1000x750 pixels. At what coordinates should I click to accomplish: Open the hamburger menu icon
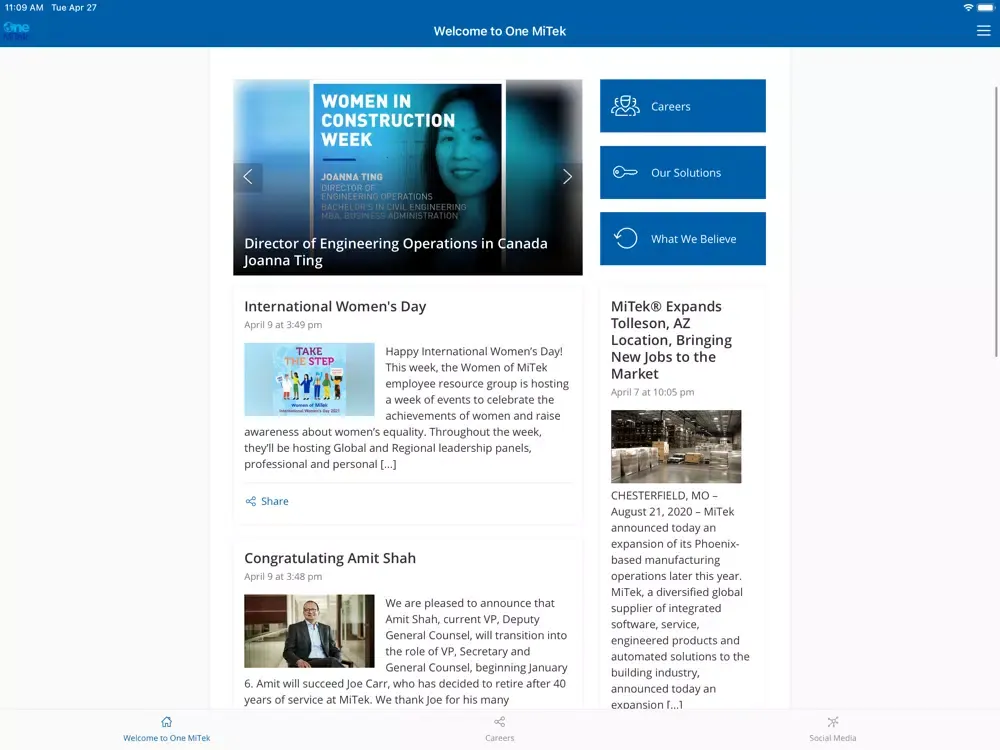tap(983, 31)
